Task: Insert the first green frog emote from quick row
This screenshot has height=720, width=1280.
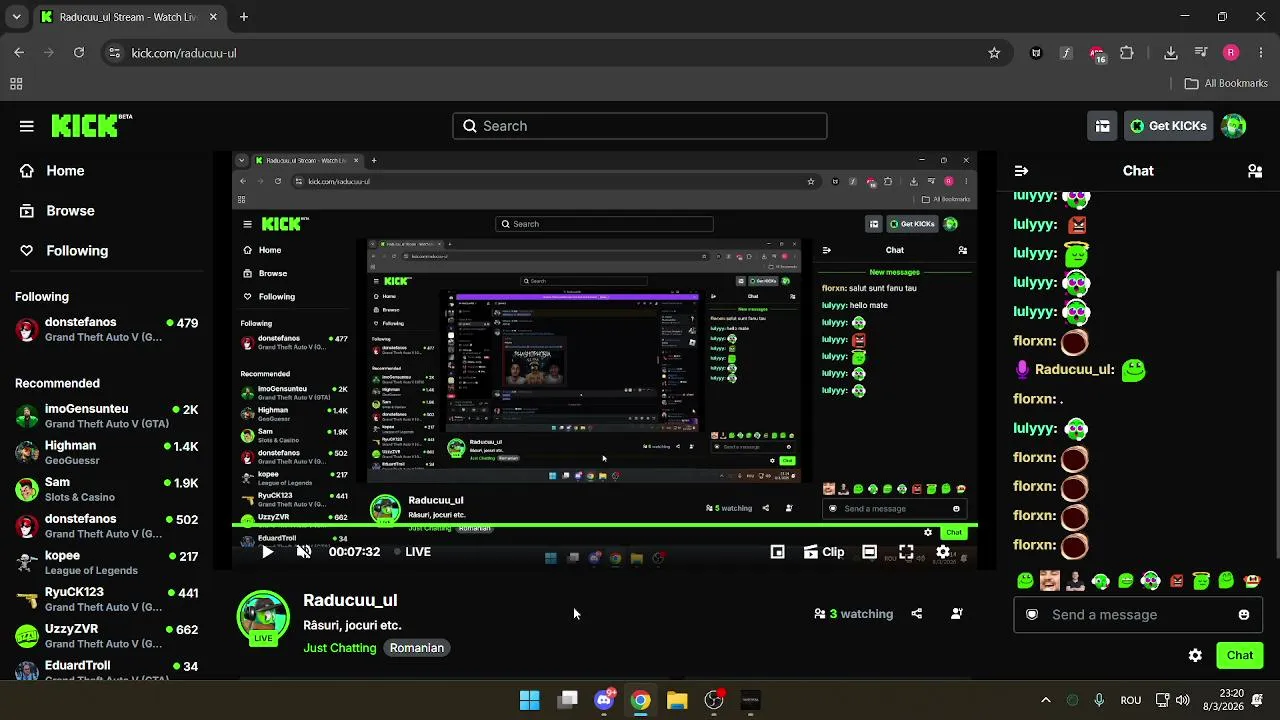Action: tap(1025, 581)
